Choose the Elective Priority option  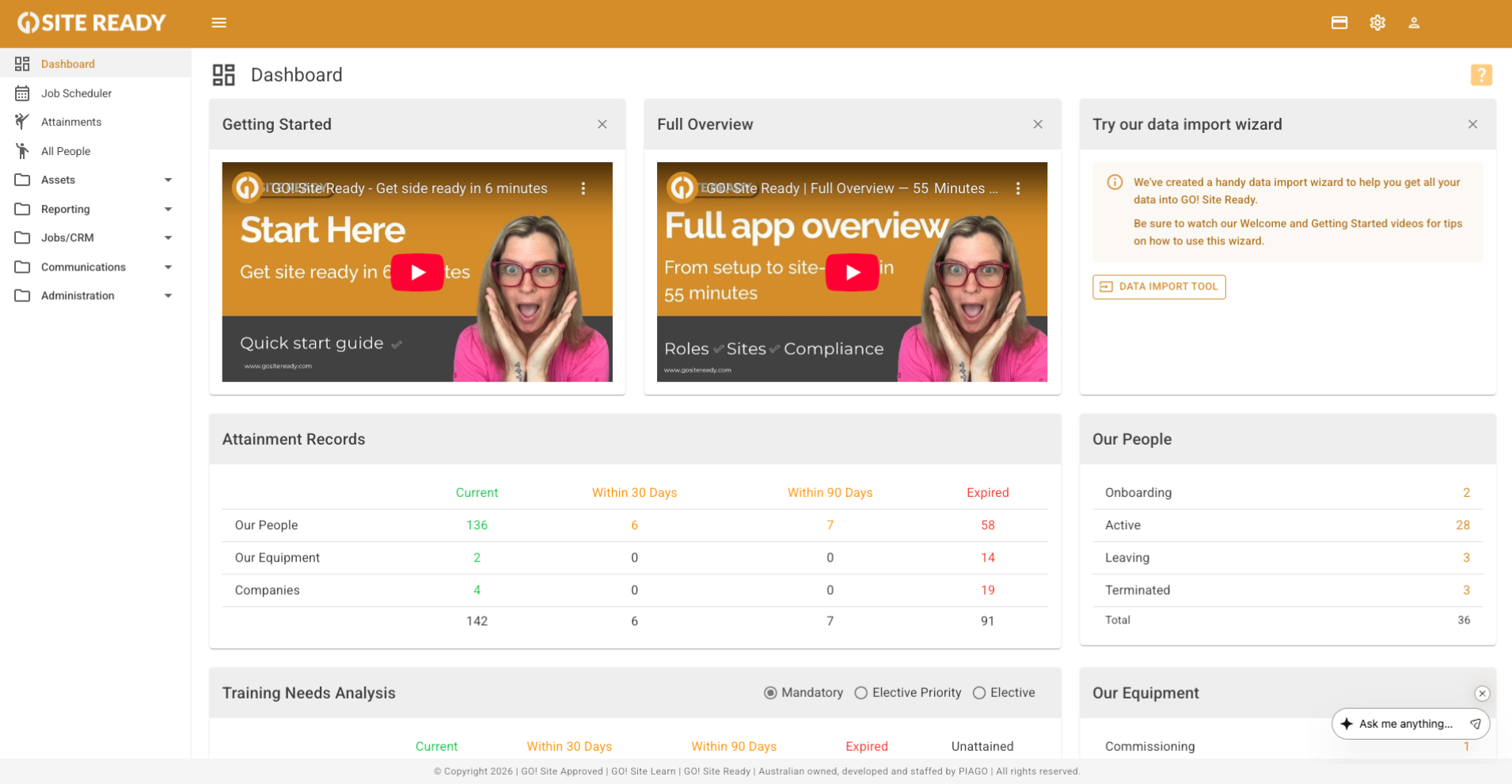861,692
